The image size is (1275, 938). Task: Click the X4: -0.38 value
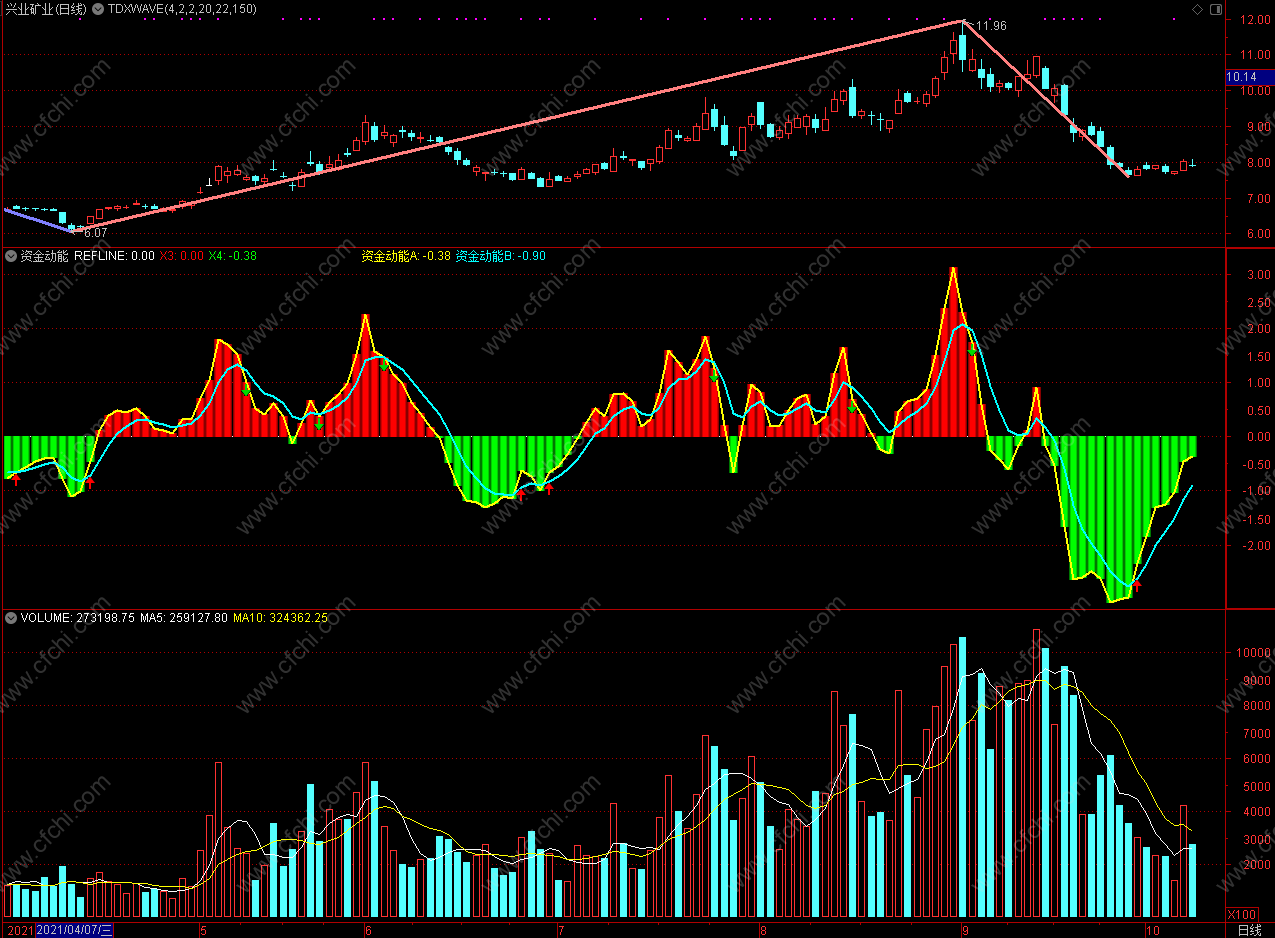[x=233, y=256]
